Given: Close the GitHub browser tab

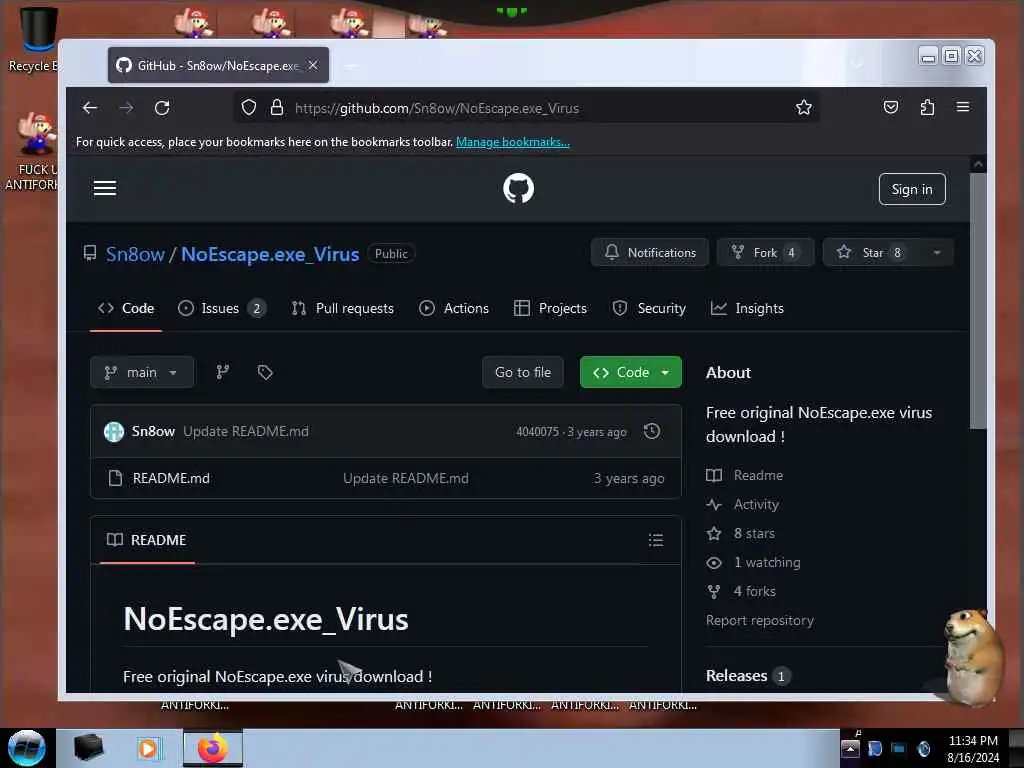Looking at the screenshot, I should click(313, 65).
